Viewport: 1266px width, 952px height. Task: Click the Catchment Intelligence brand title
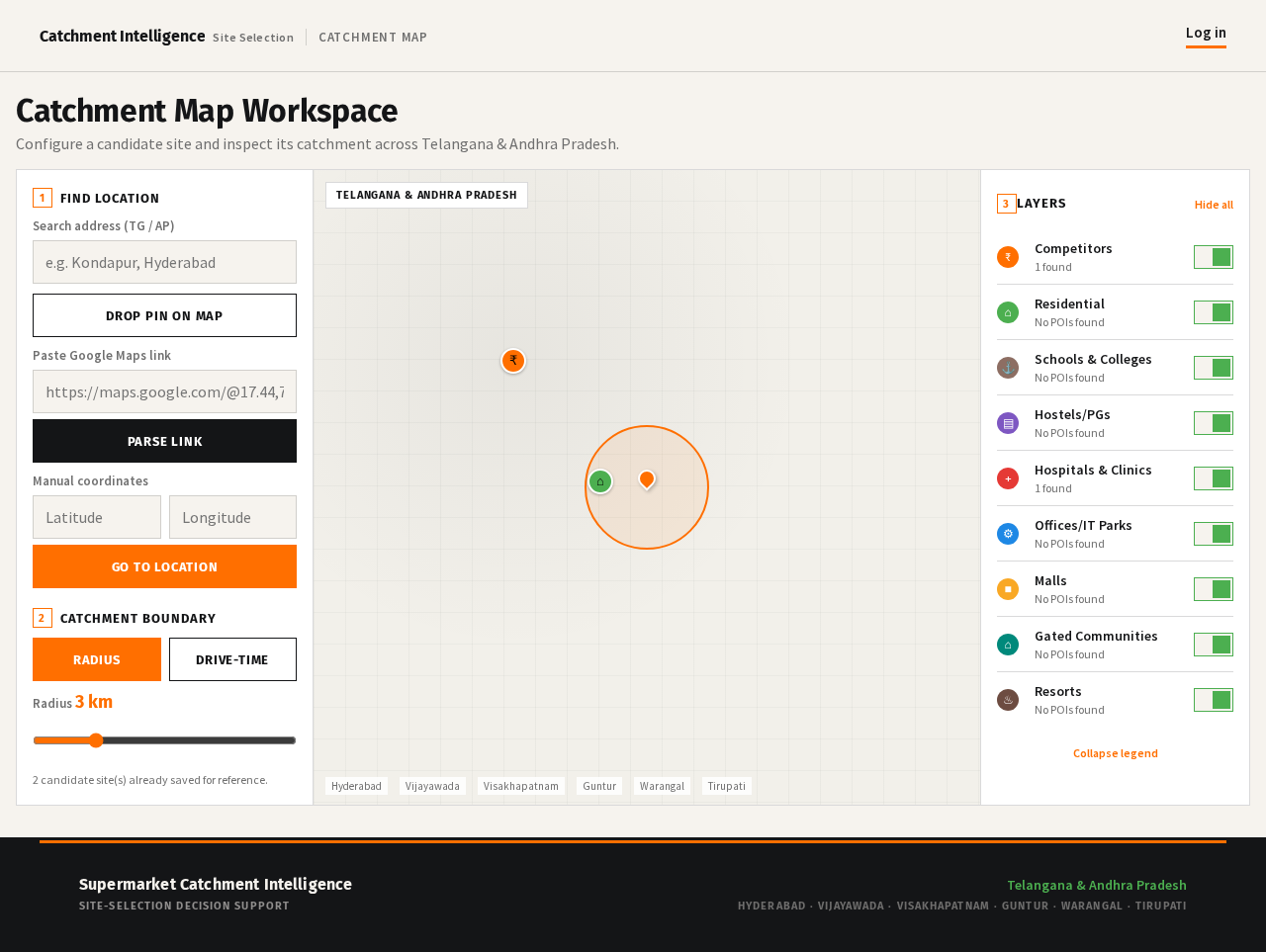click(123, 37)
